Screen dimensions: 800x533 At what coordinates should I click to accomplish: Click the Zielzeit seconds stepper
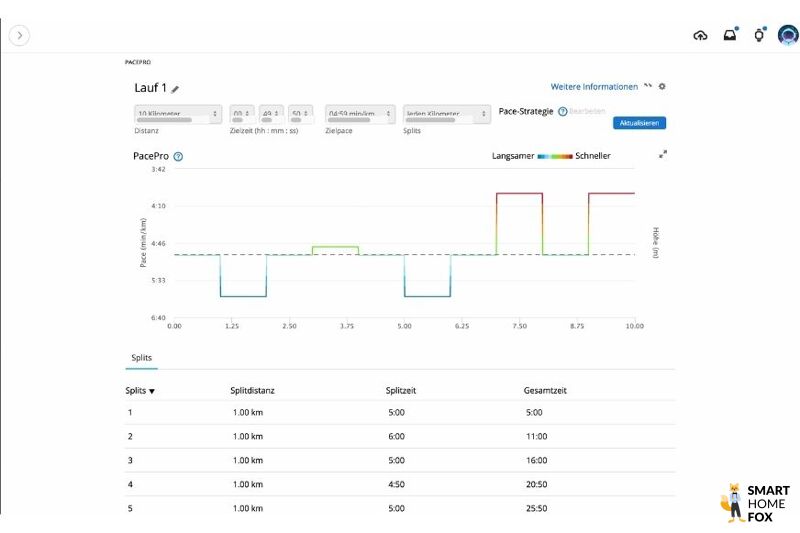coord(301,114)
